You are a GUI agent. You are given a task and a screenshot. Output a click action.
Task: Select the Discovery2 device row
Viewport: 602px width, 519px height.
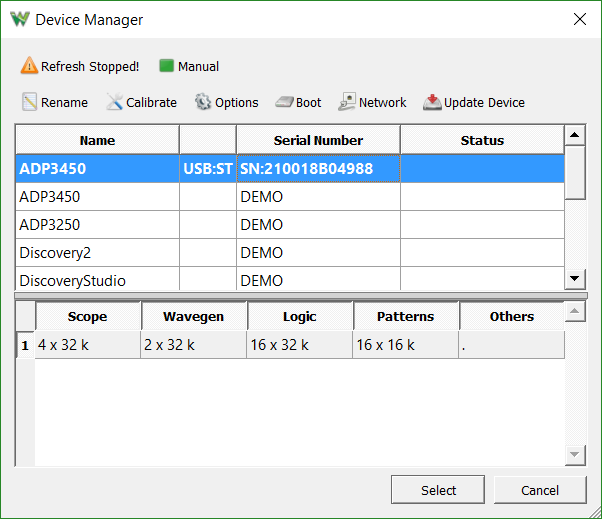290,253
